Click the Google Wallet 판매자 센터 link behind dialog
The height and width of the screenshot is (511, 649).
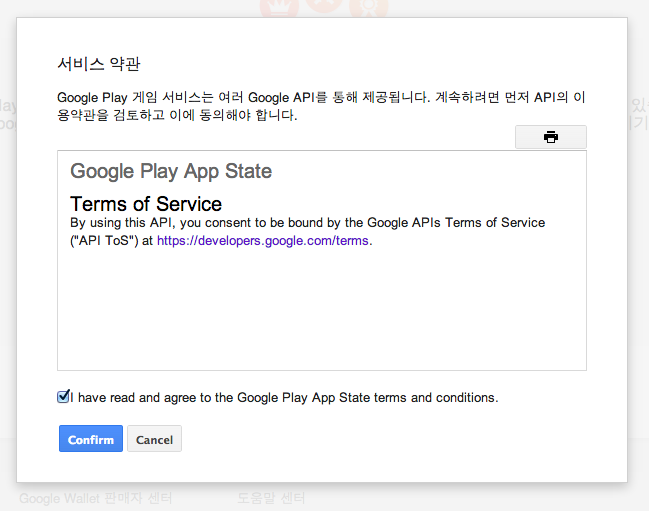point(96,498)
